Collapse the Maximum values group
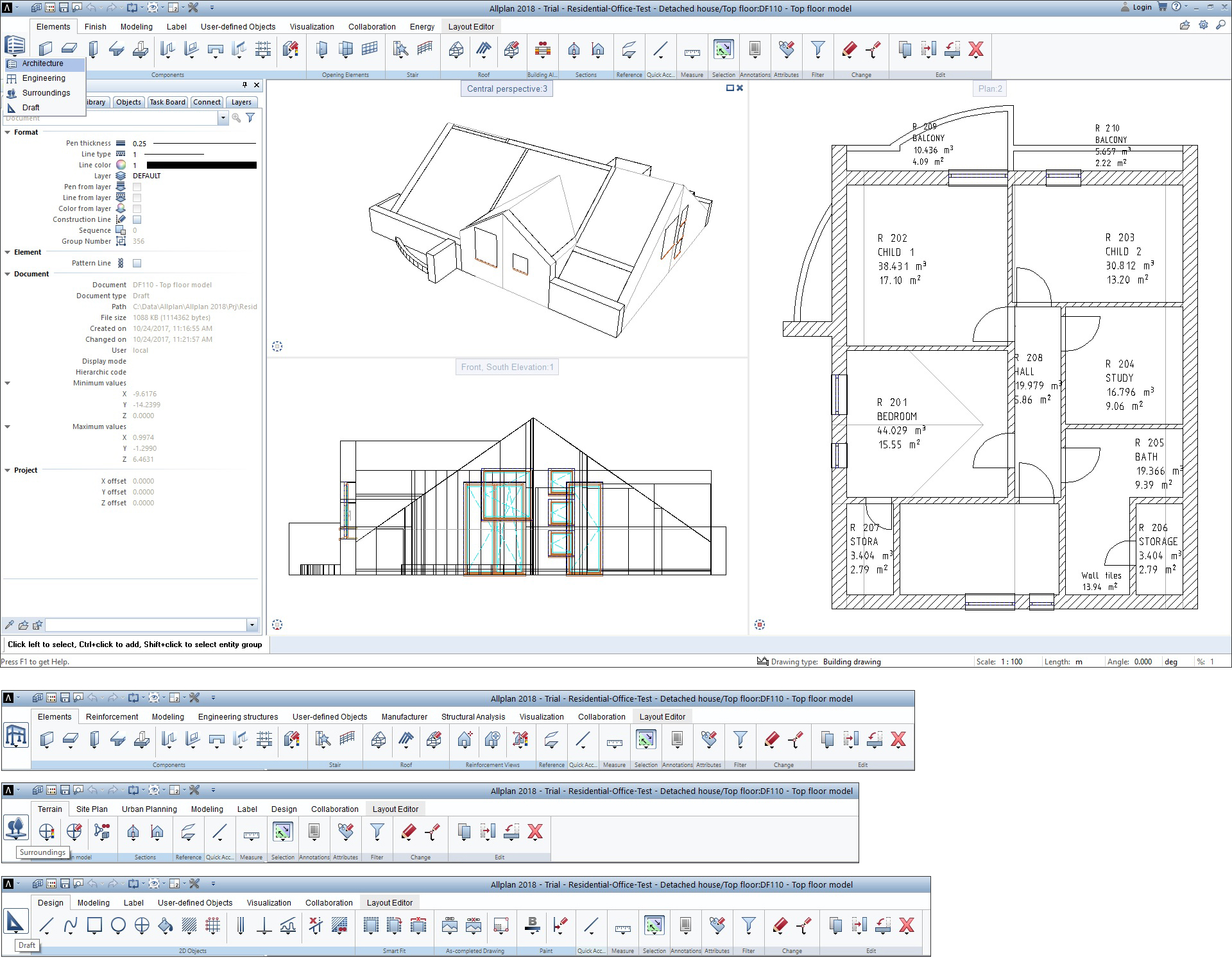1232x962 pixels. pyautogui.click(x=8, y=426)
